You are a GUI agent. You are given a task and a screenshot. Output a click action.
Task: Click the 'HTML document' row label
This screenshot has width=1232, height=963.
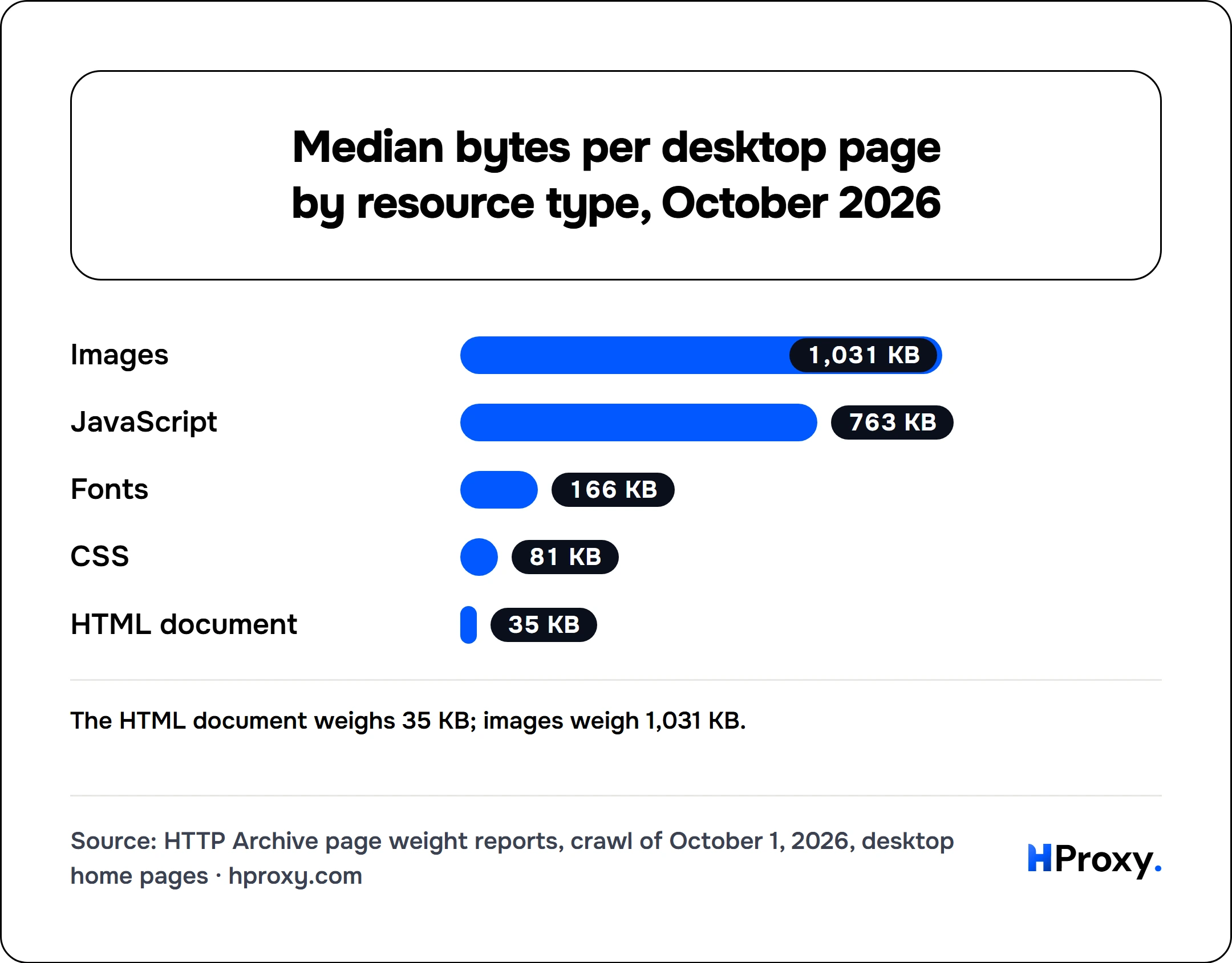[x=184, y=624]
